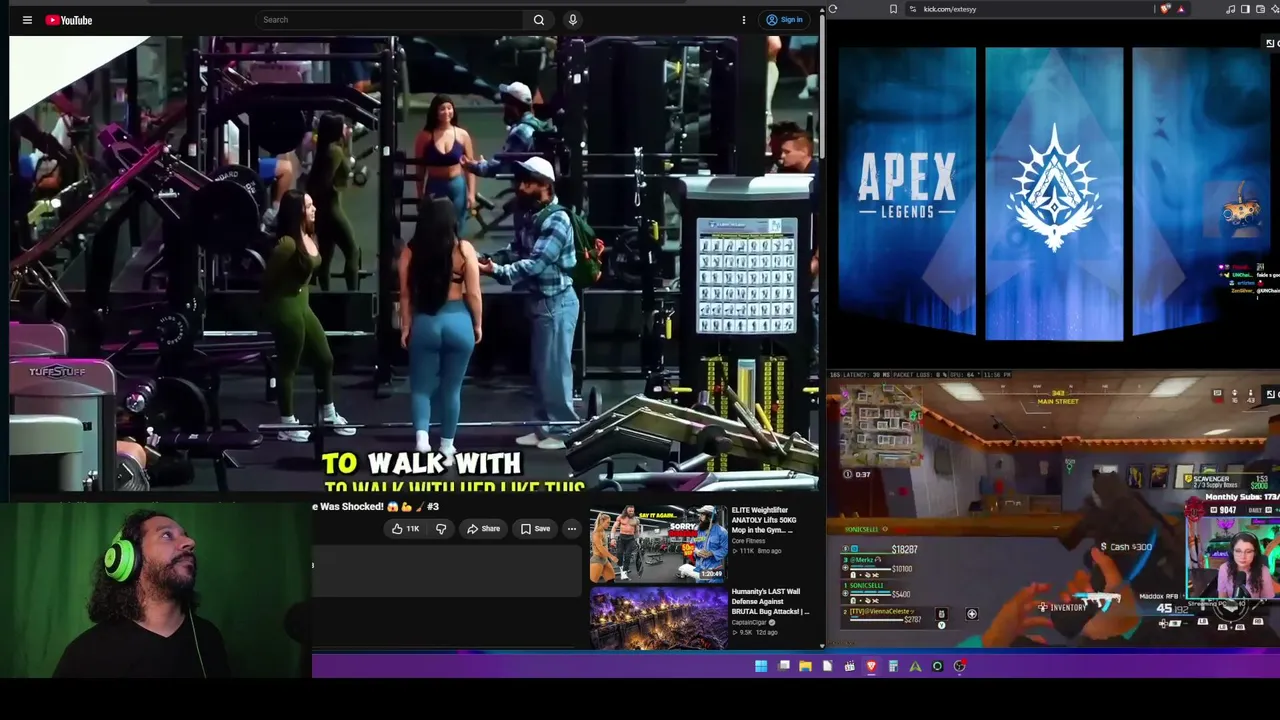Open Humanity's LAST Wall Defense video thumbnail
1280x720 pixels.
click(x=658, y=619)
